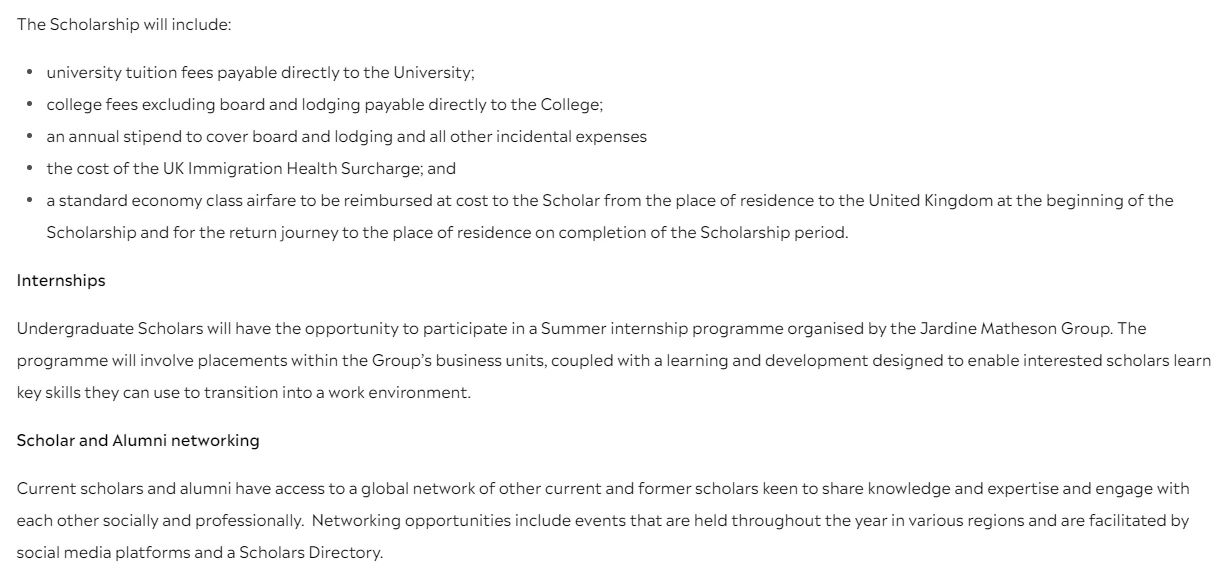Viewport: 1225px width, 579px height.
Task: Click the college fees bullet item
Action: [324, 104]
